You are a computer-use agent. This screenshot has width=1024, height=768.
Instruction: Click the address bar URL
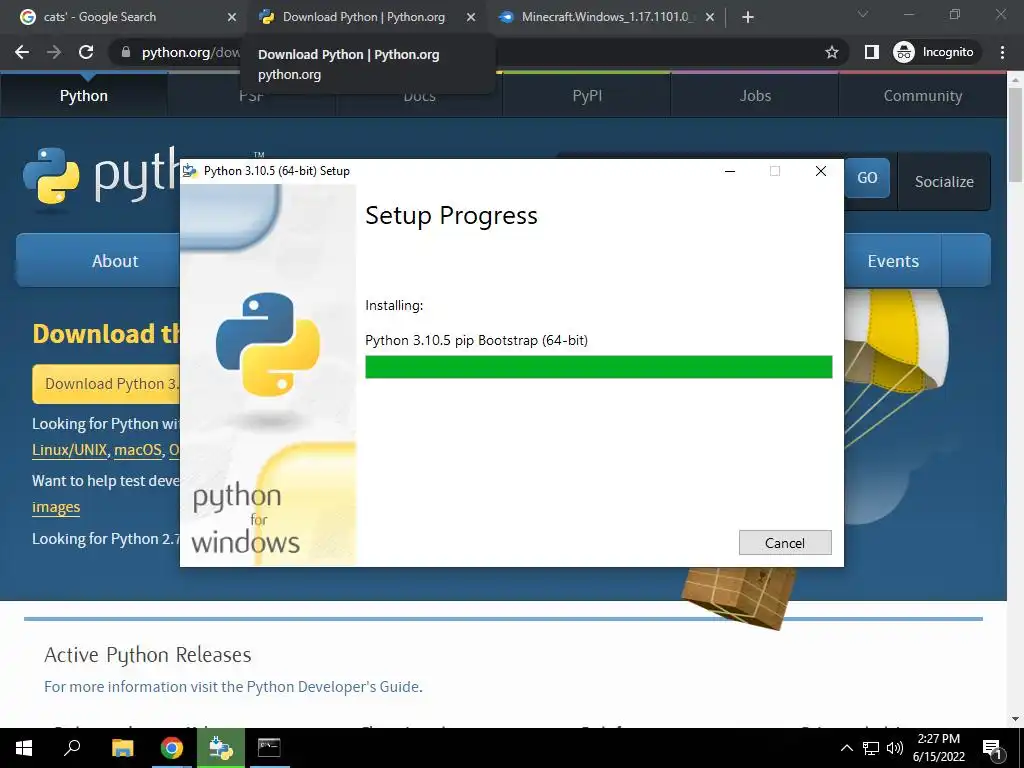[191, 52]
